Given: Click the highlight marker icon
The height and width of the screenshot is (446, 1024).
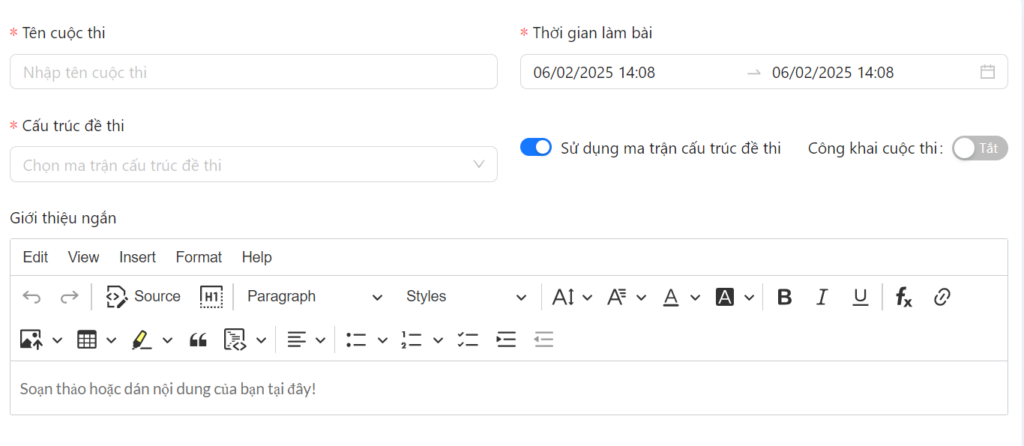Looking at the screenshot, I should tap(142, 340).
